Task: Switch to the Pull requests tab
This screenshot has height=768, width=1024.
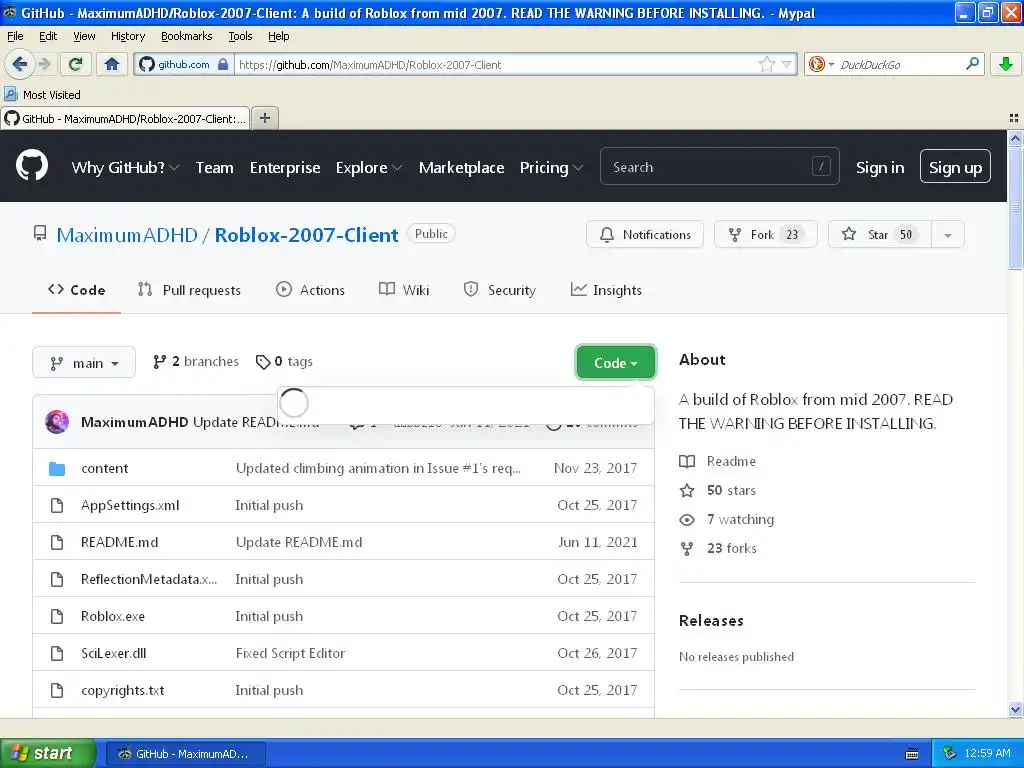Action: click(189, 290)
